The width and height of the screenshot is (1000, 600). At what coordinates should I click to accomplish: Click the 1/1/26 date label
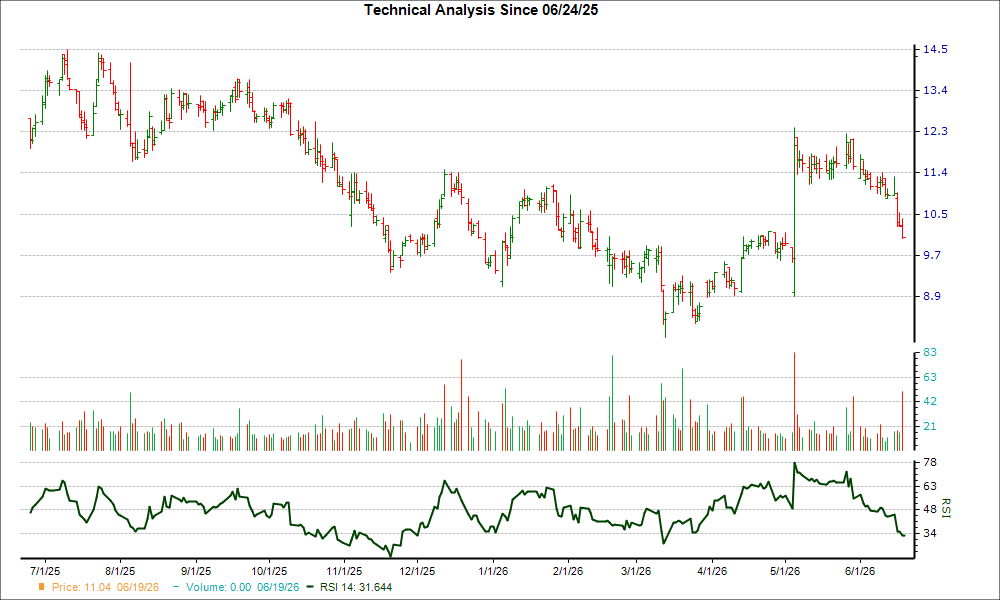[x=493, y=571]
